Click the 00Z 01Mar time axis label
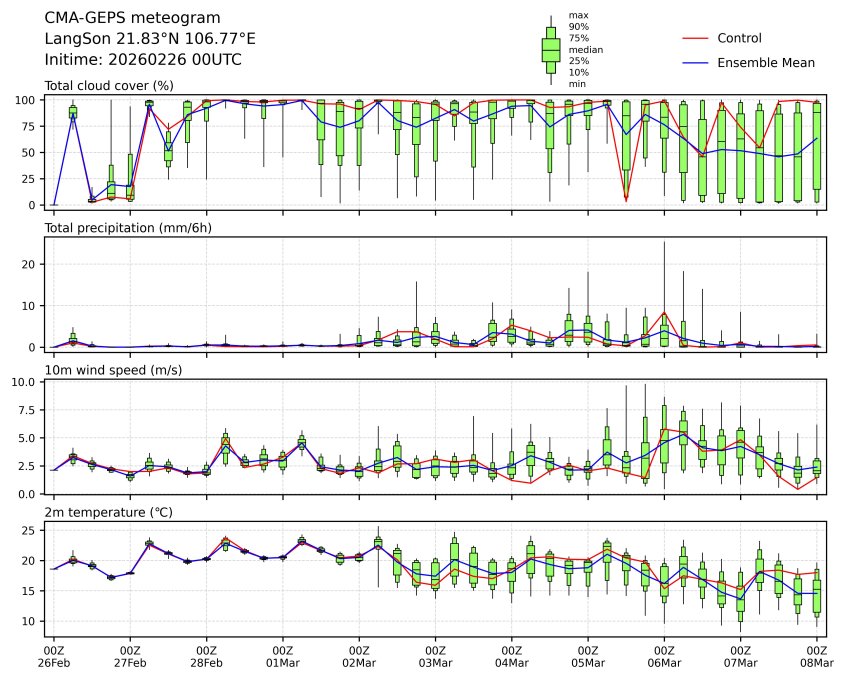Screen dimensions: 845x680 pos(282,656)
